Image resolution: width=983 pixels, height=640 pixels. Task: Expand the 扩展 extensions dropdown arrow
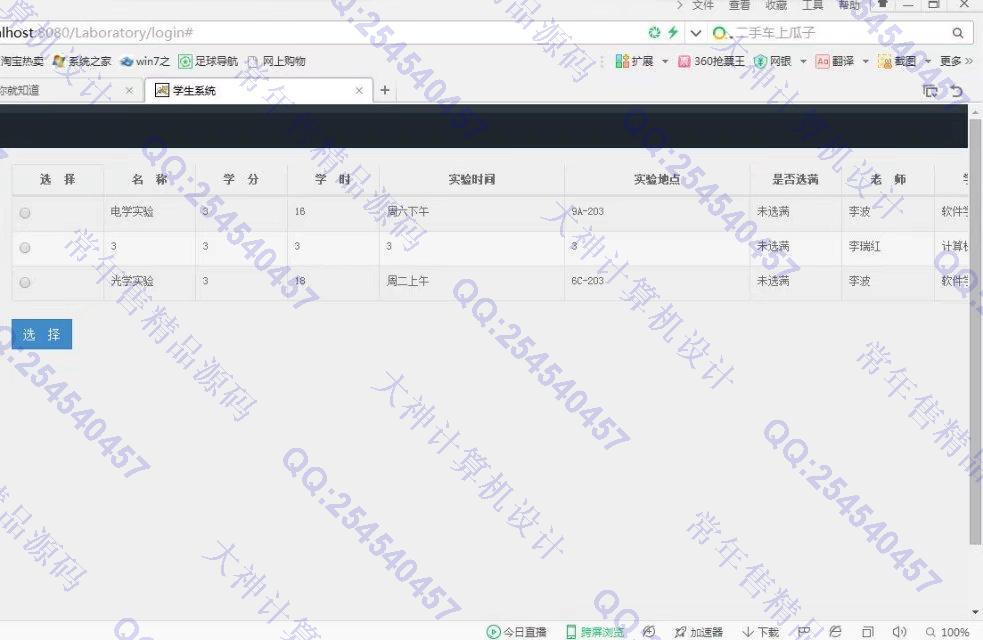tap(665, 62)
